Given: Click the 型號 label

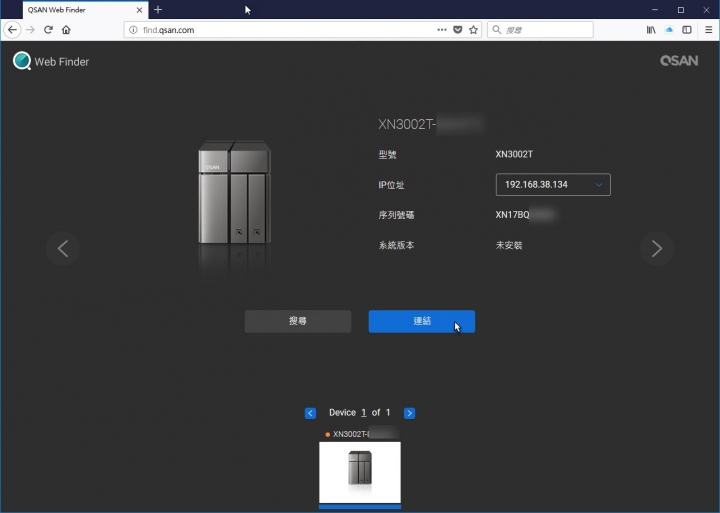Looking at the screenshot, I should point(387,155).
